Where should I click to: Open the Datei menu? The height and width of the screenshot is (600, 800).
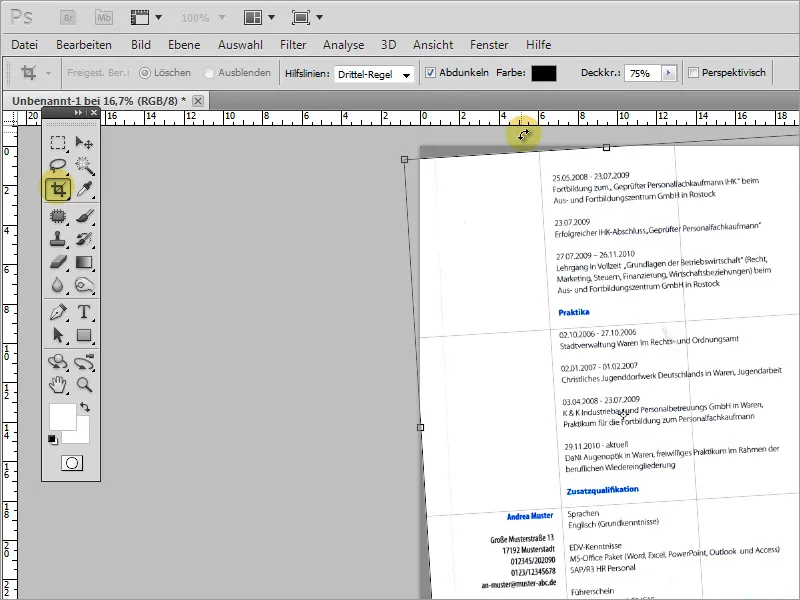[24, 45]
